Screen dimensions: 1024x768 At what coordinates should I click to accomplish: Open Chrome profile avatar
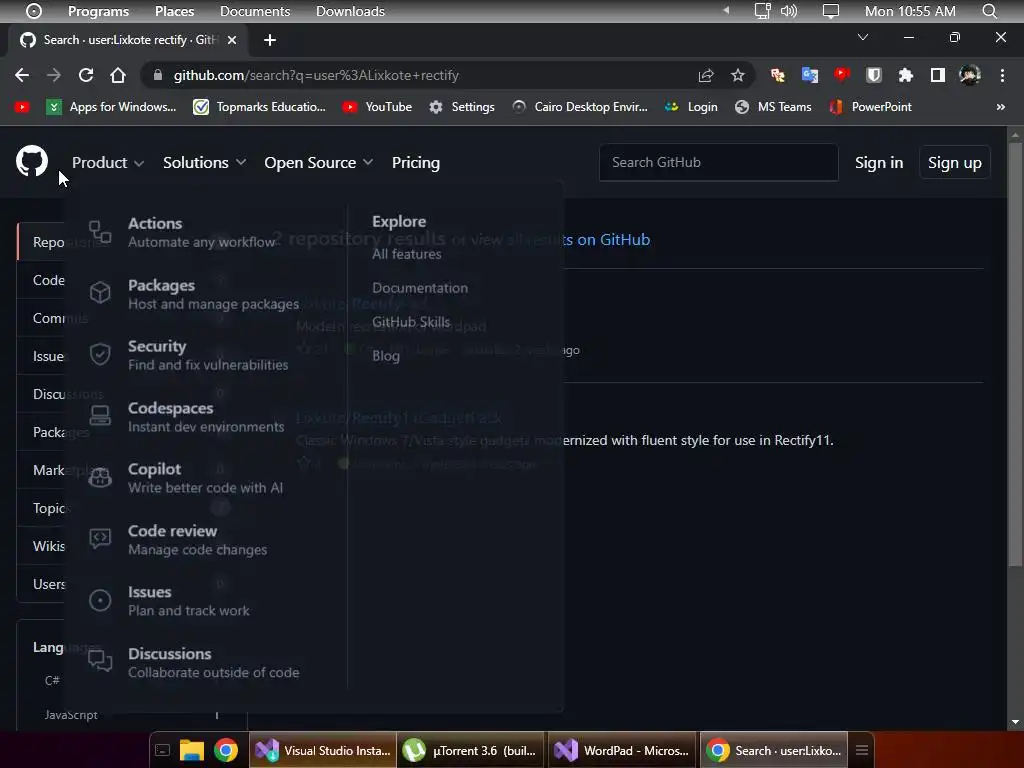click(x=969, y=75)
